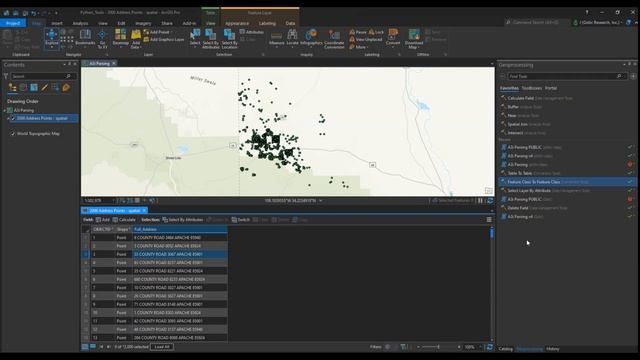The width and height of the screenshot is (640, 360).
Task: Open the Convert labels tool
Action: coord(393,38)
